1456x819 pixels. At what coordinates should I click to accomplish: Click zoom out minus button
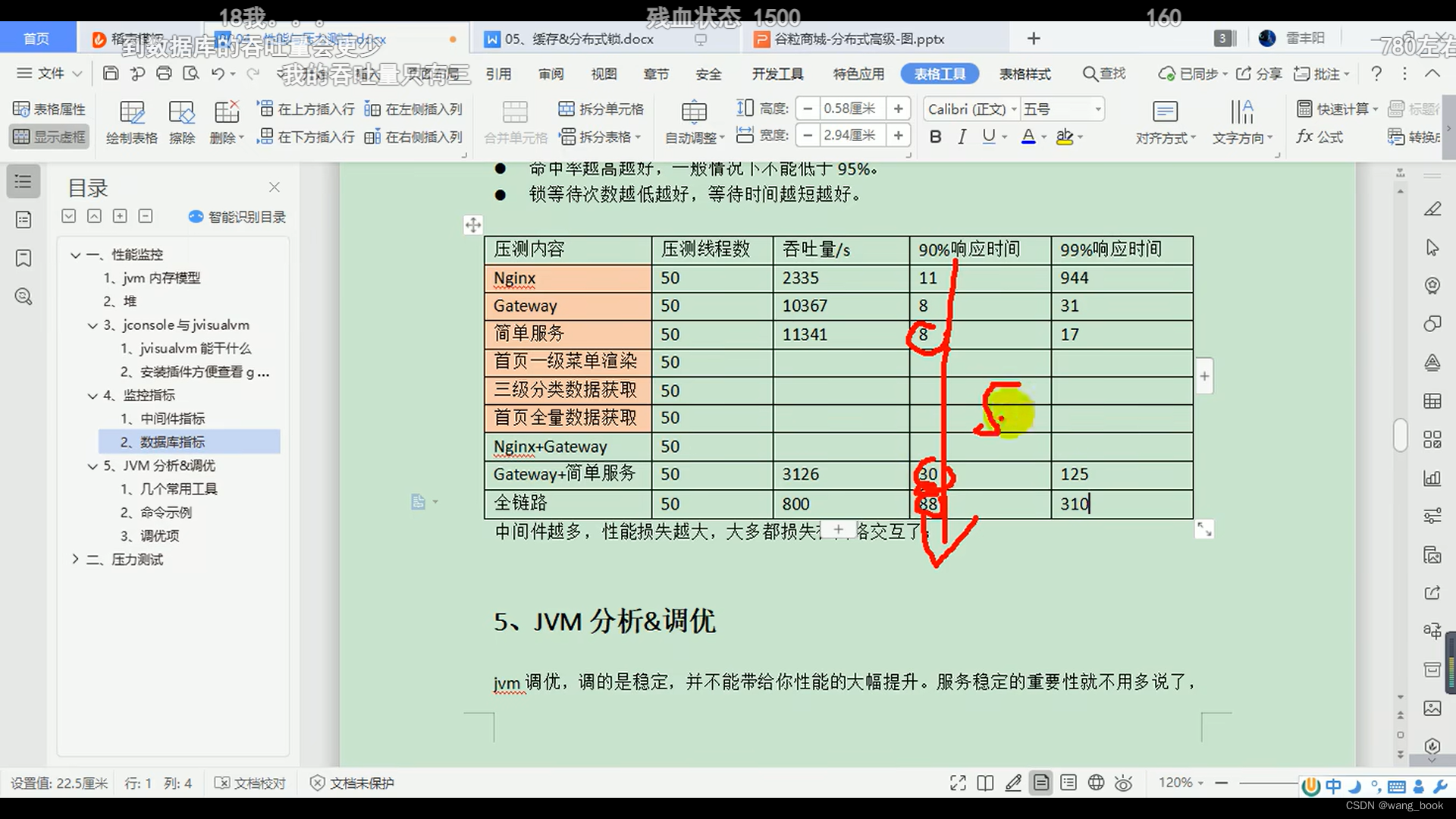[x=1221, y=783]
